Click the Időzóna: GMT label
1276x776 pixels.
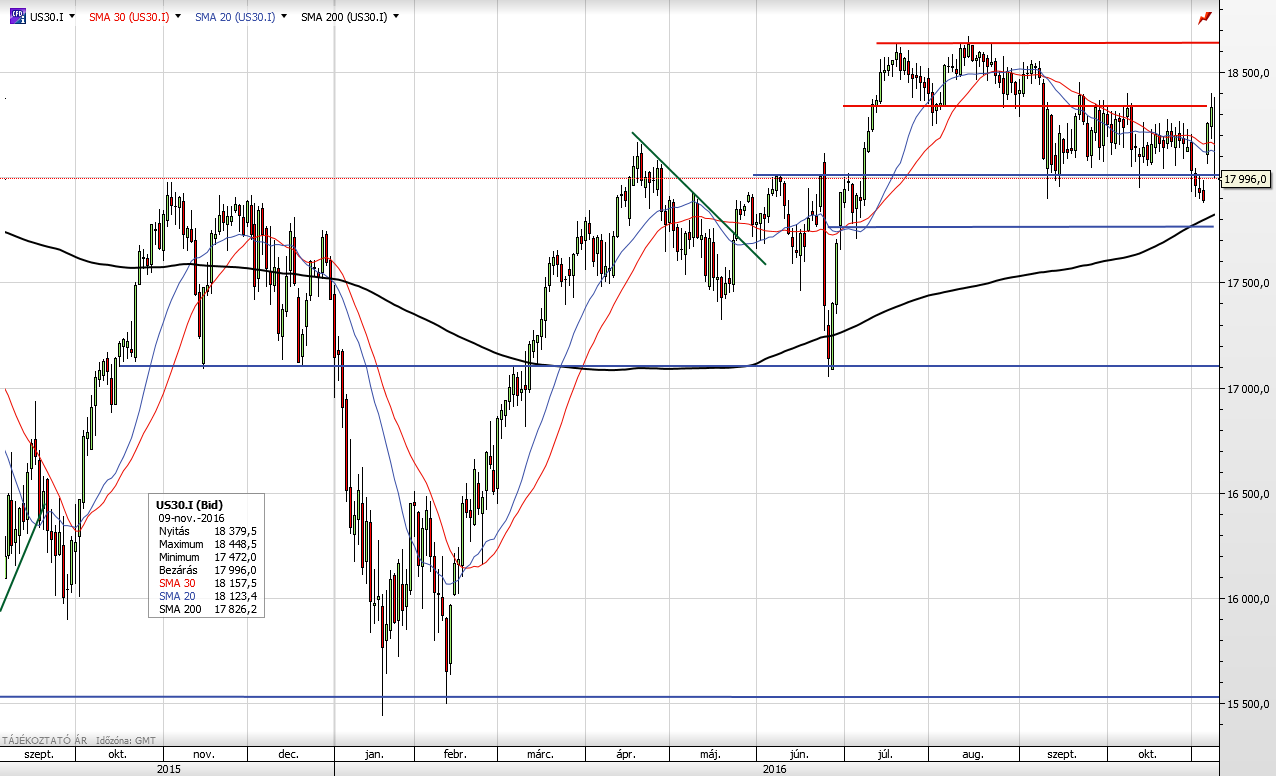(125, 740)
